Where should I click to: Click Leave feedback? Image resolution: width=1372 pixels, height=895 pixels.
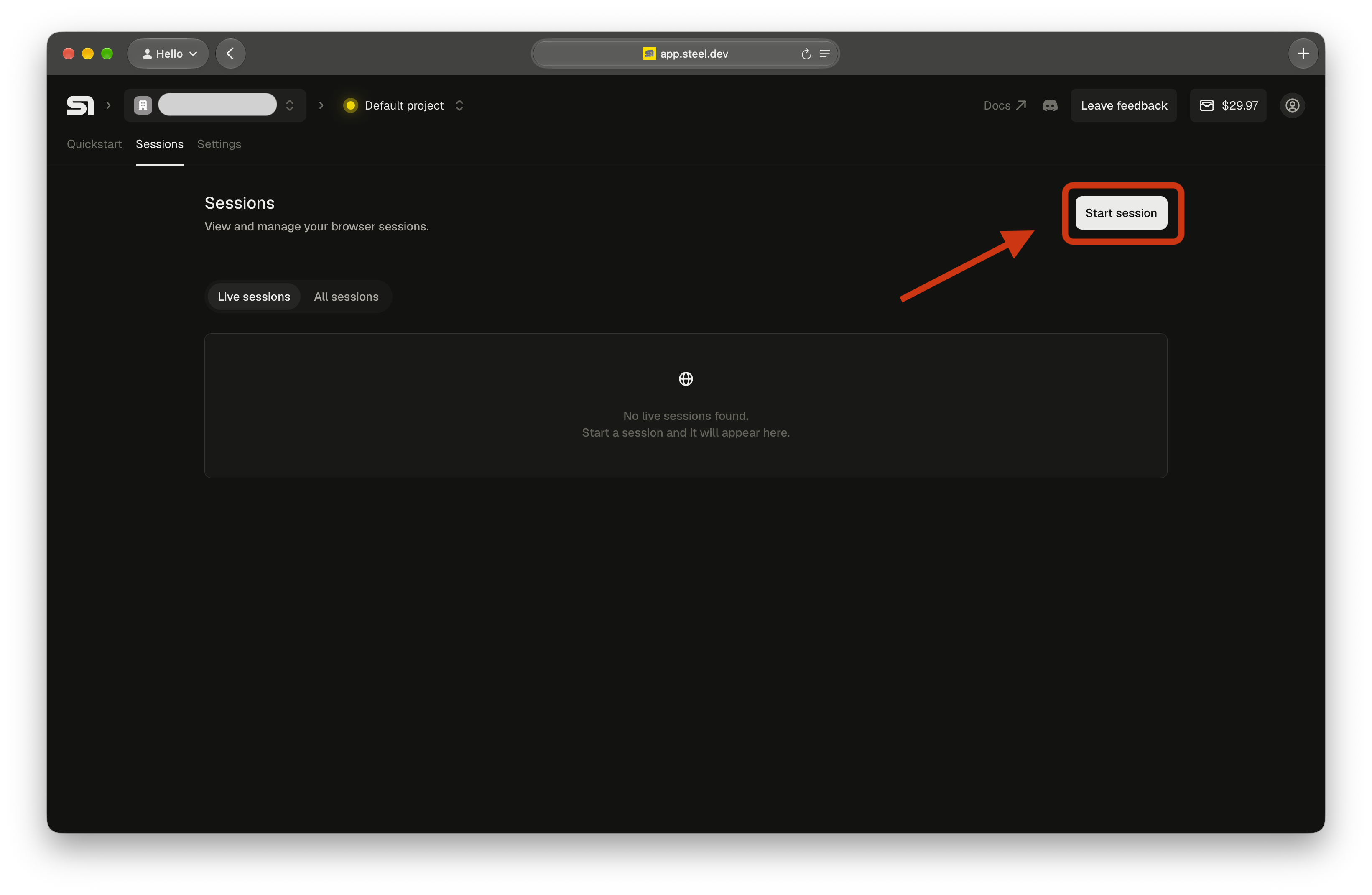click(1124, 105)
